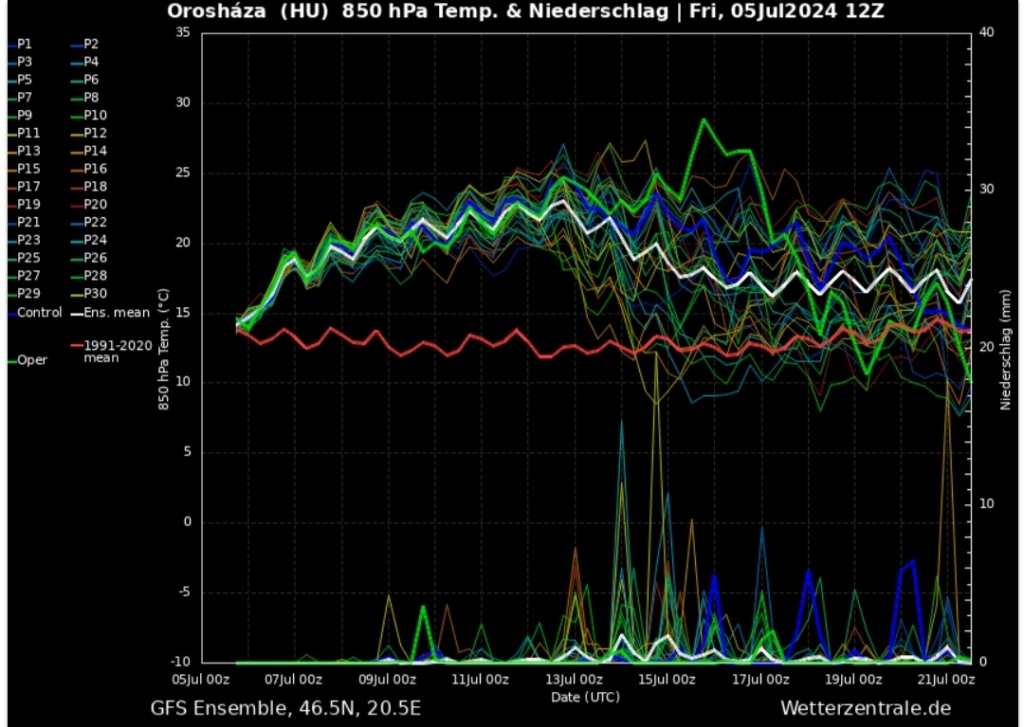Select the P15 legend entry

(28, 169)
